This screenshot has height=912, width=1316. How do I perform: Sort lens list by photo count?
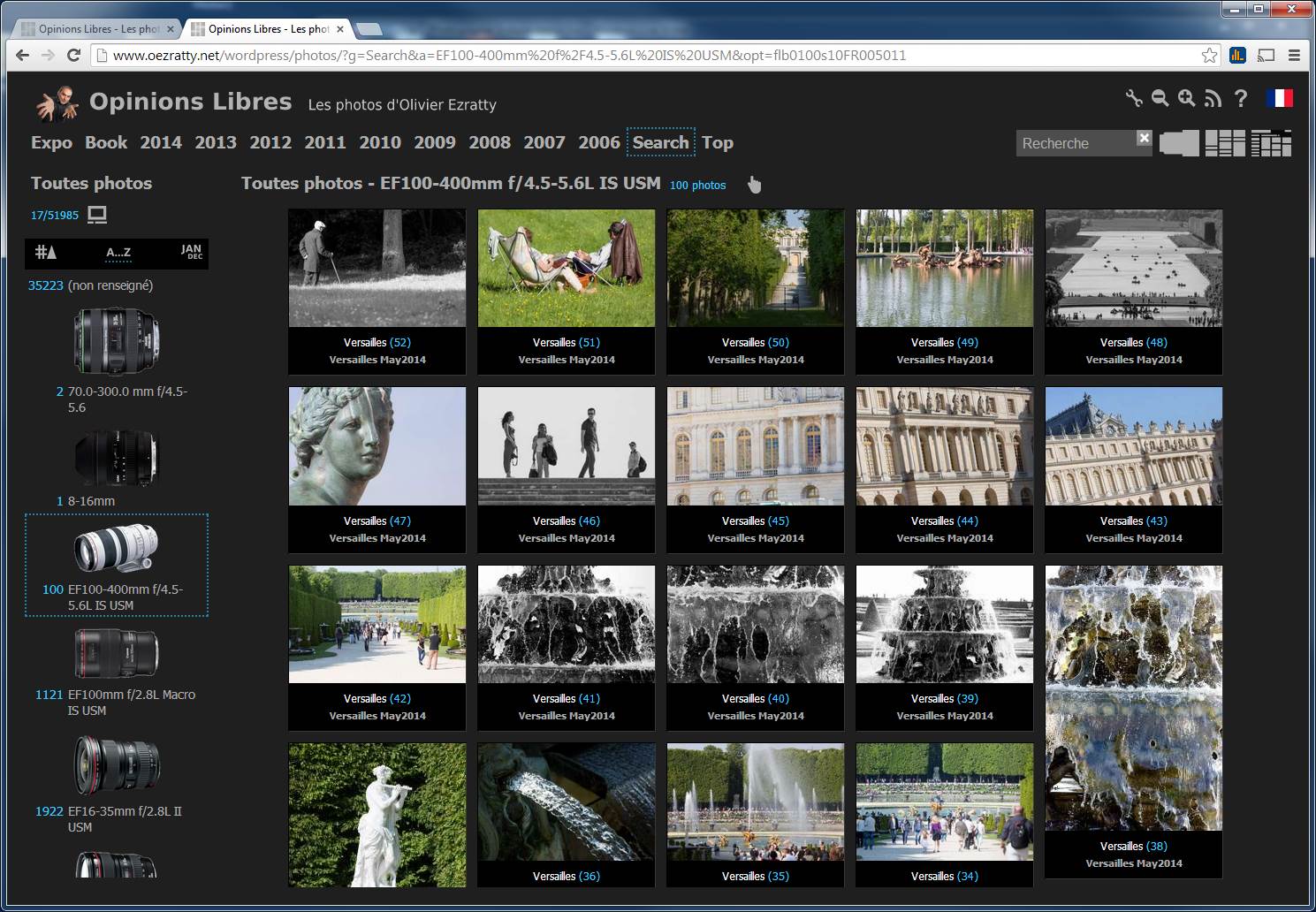pos(46,253)
